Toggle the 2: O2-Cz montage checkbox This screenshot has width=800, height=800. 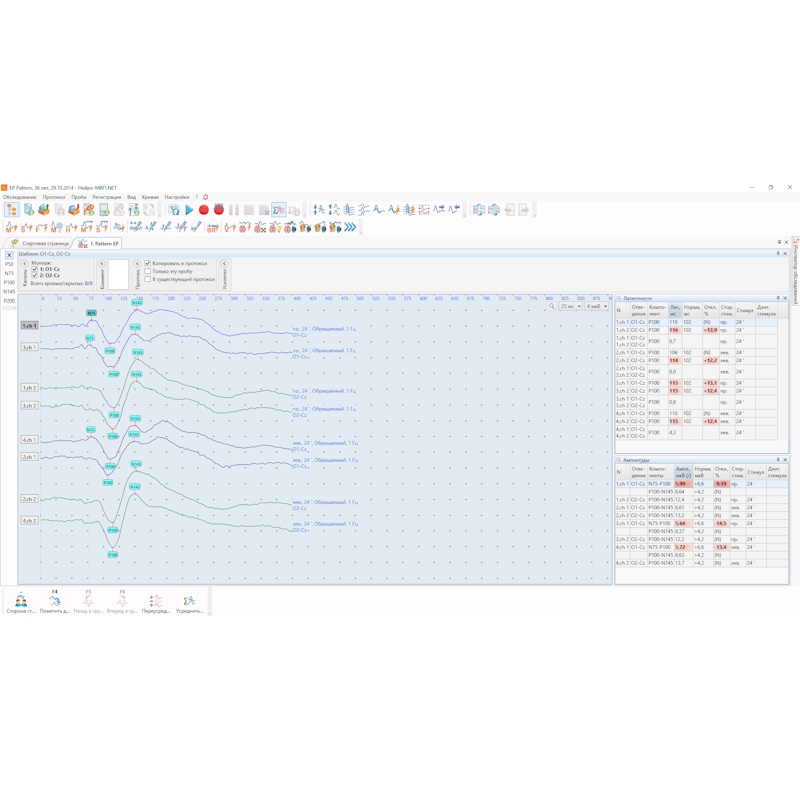(35, 275)
